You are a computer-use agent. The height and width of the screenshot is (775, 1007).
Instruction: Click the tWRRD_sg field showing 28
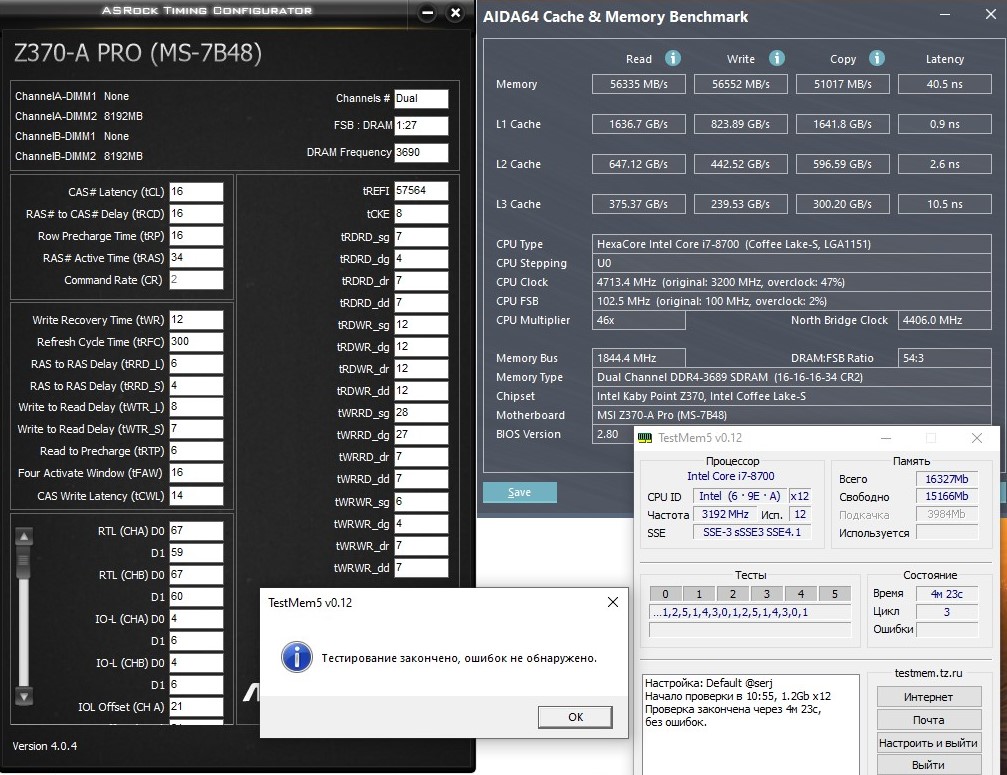tap(421, 412)
